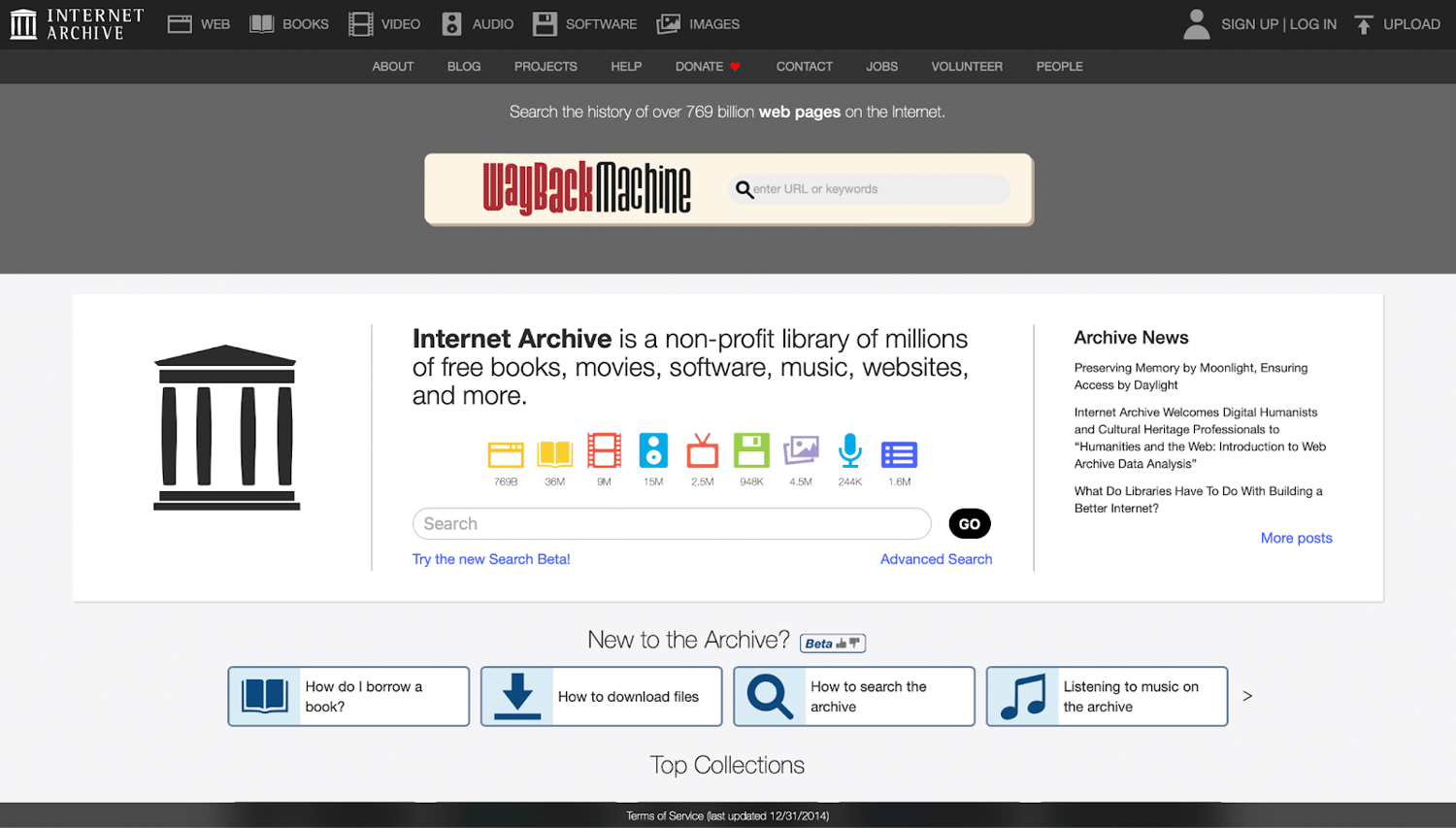Image resolution: width=1456 pixels, height=828 pixels.
Task: Click the UPLOAD text label
Action: [x=1411, y=24]
